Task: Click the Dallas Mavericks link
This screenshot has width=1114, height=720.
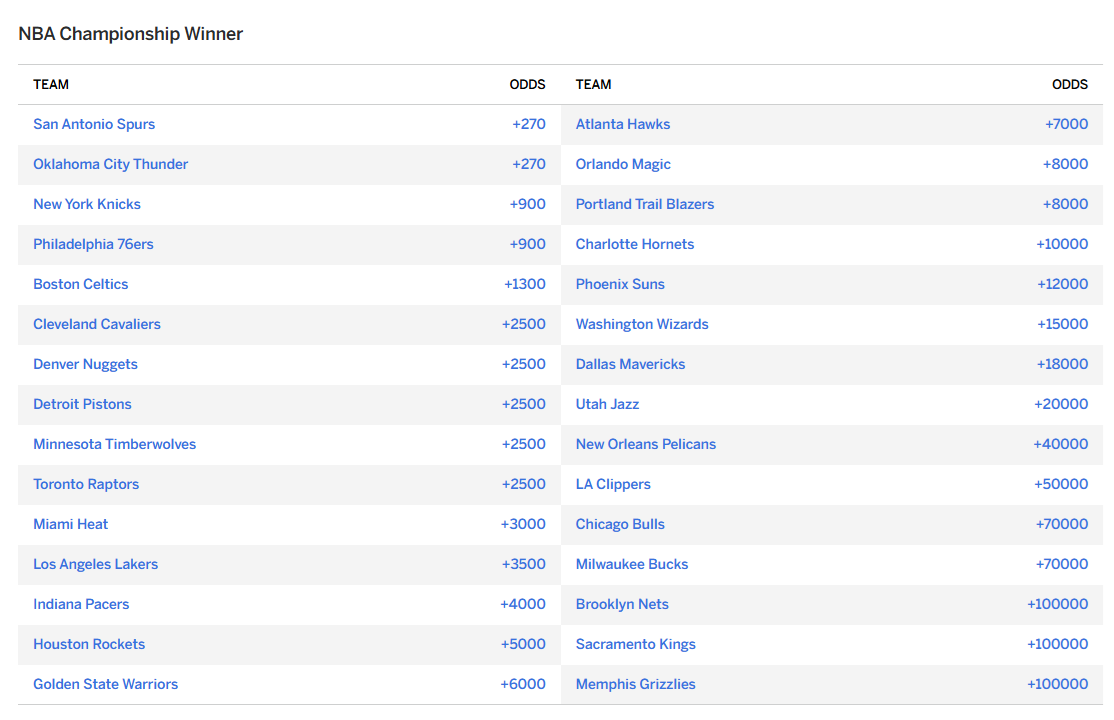Action: tap(630, 365)
